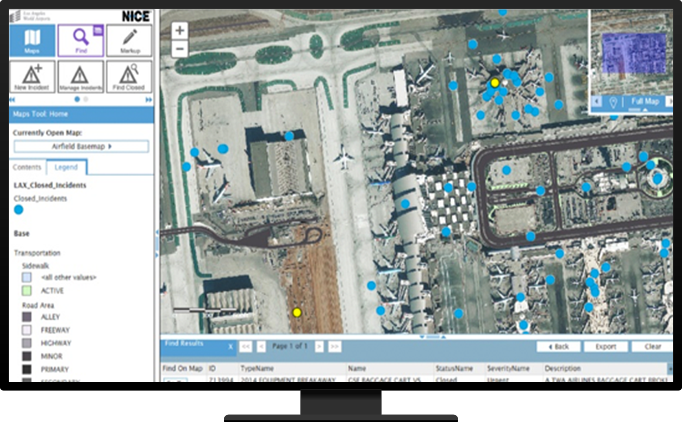Open the Maps tool
The height and width of the screenshot is (422, 682).
pos(33,40)
